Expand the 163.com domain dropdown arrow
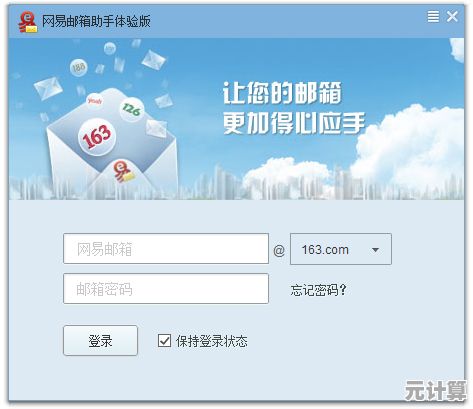 tap(375, 250)
